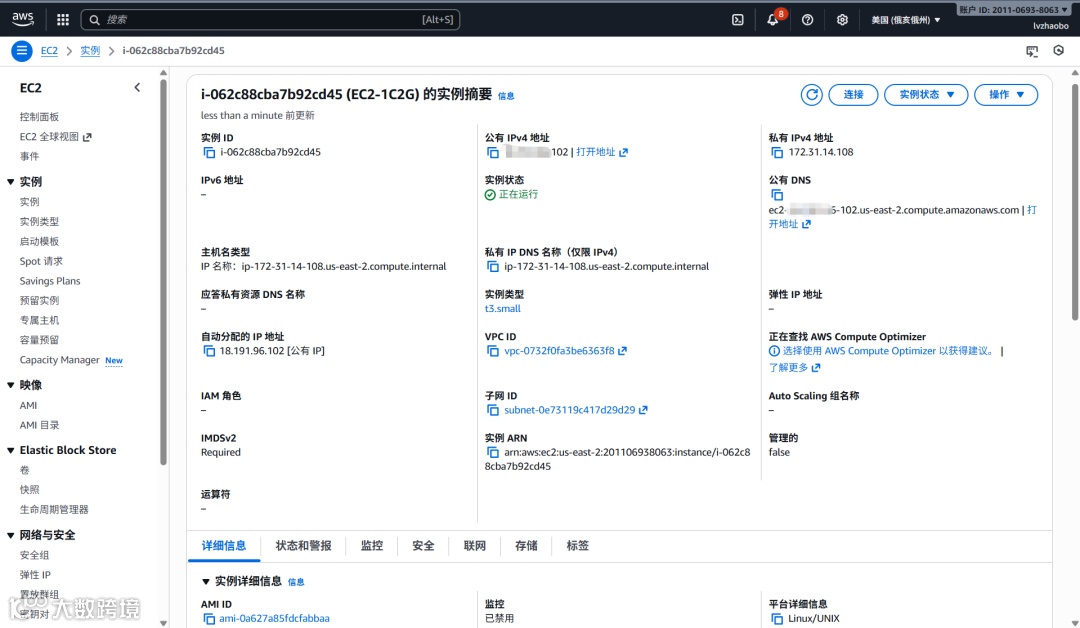This screenshot has height=628, width=1080.
Task: Open the external link icon next to the subnet ID
Action: (x=643, y=410)
